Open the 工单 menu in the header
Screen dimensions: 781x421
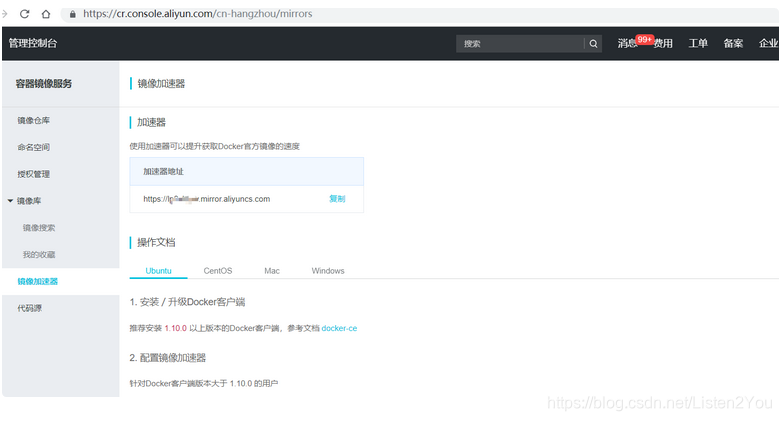(698, 44)
